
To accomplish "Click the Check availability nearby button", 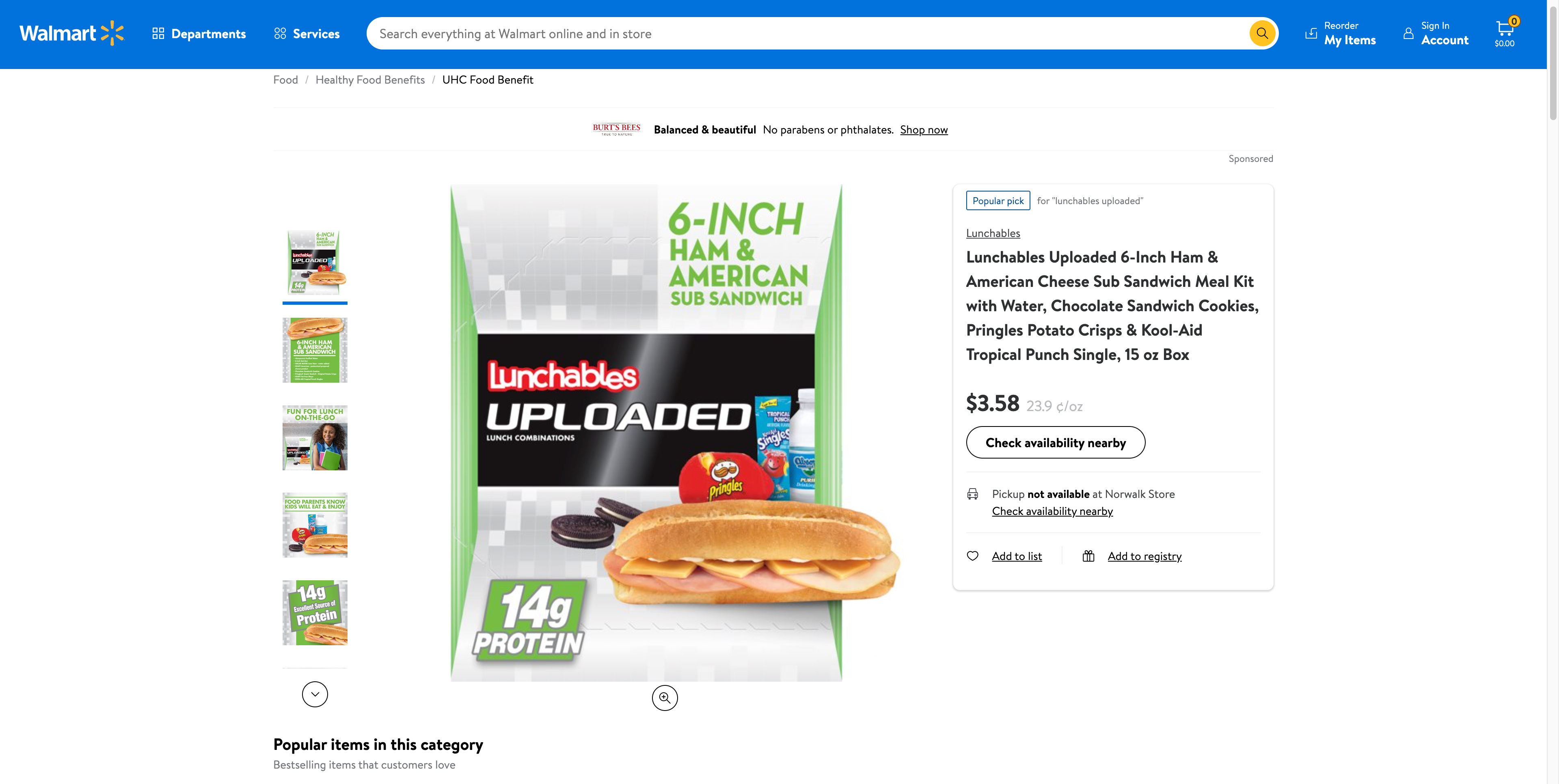I will [1056, 442].
